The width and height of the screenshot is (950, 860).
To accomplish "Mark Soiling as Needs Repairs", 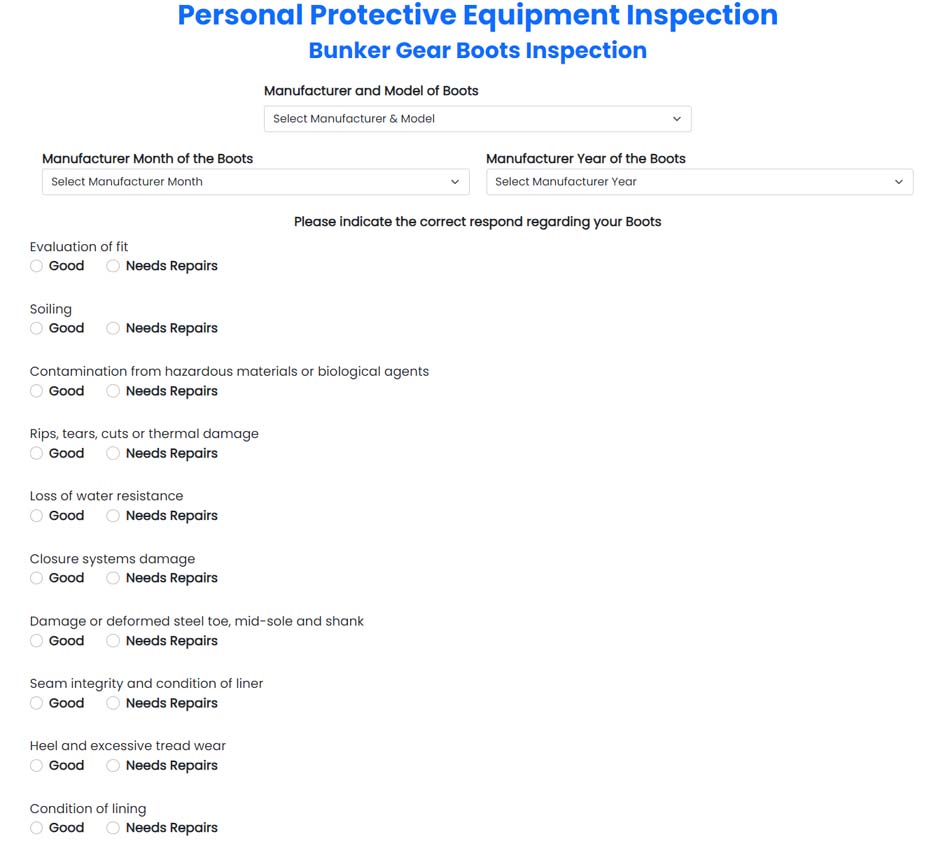I will coord(113,327).
